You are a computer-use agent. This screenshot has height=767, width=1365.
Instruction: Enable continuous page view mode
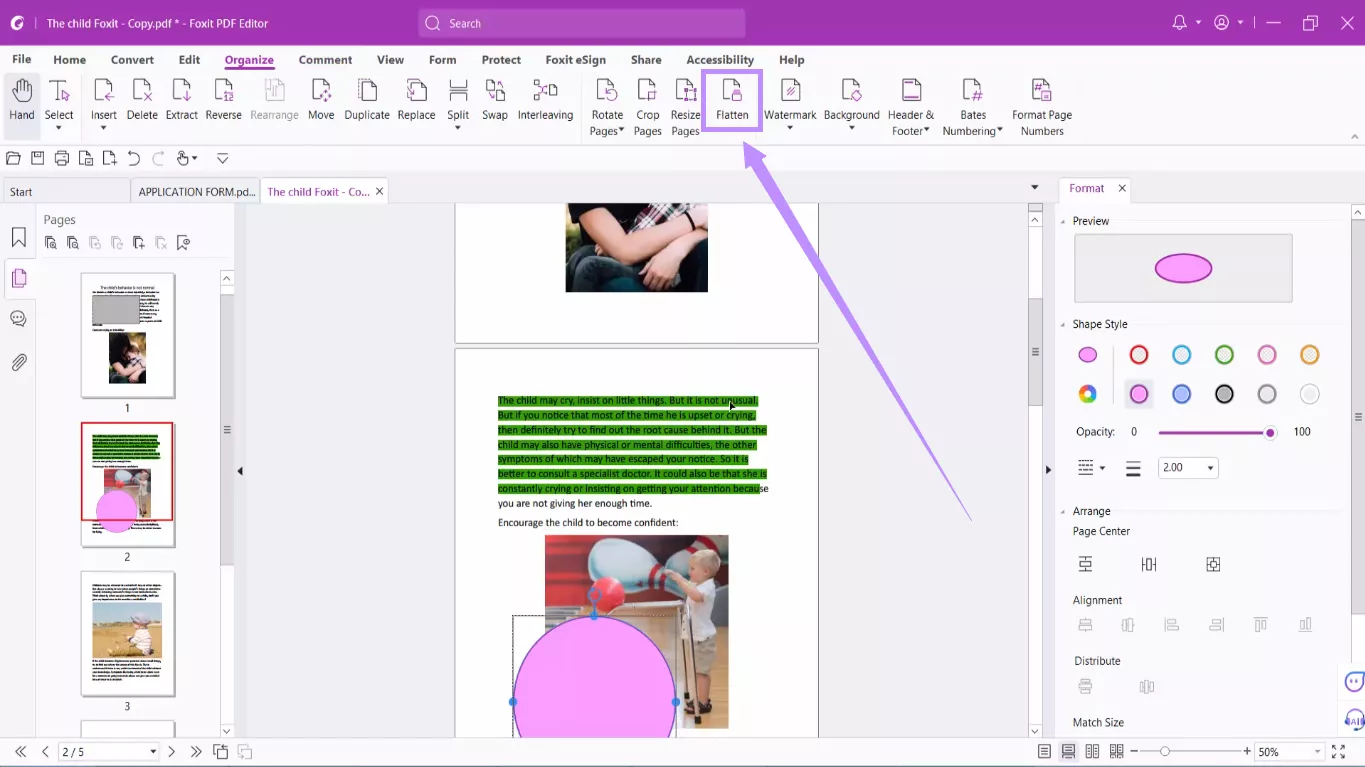click(1068, 752)
